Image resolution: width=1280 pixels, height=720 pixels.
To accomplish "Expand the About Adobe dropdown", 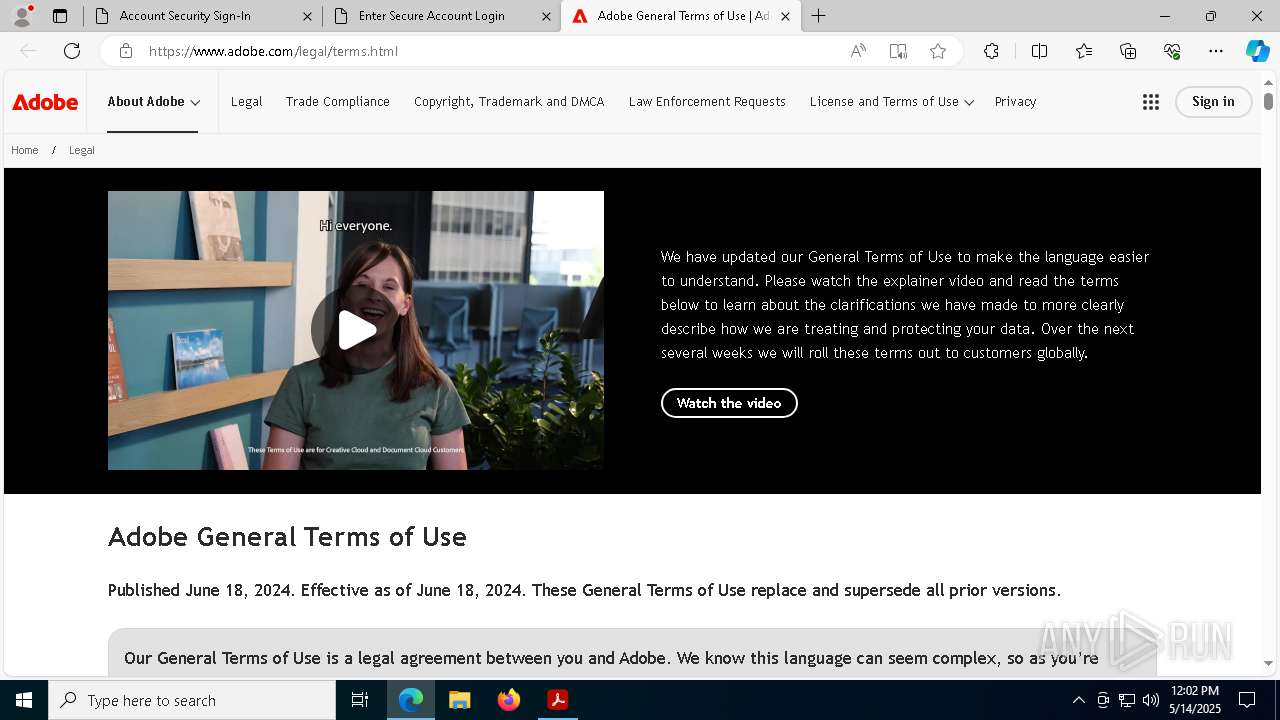I will point(154,102).
